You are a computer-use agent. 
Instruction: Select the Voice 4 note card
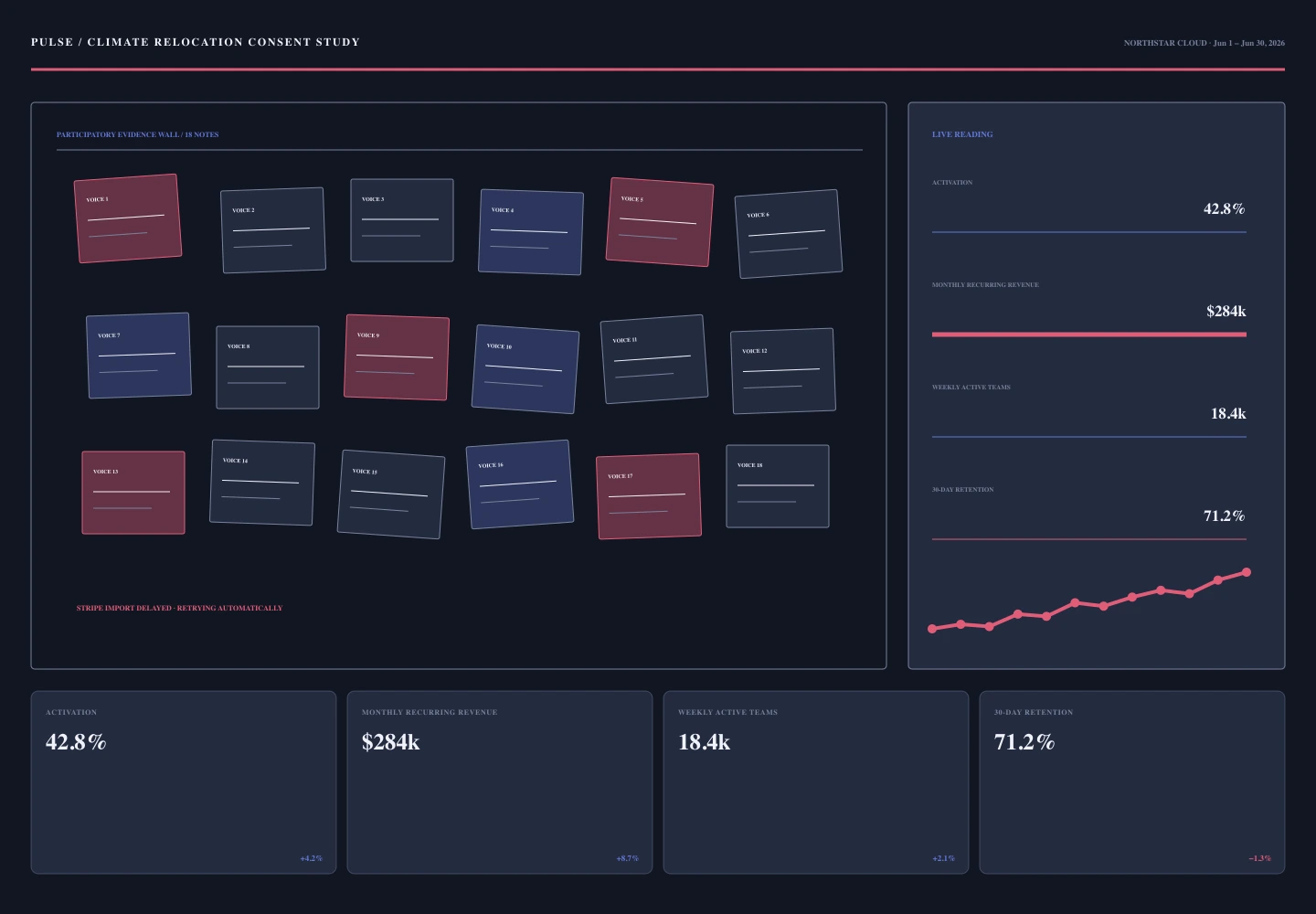coord(531,232)
